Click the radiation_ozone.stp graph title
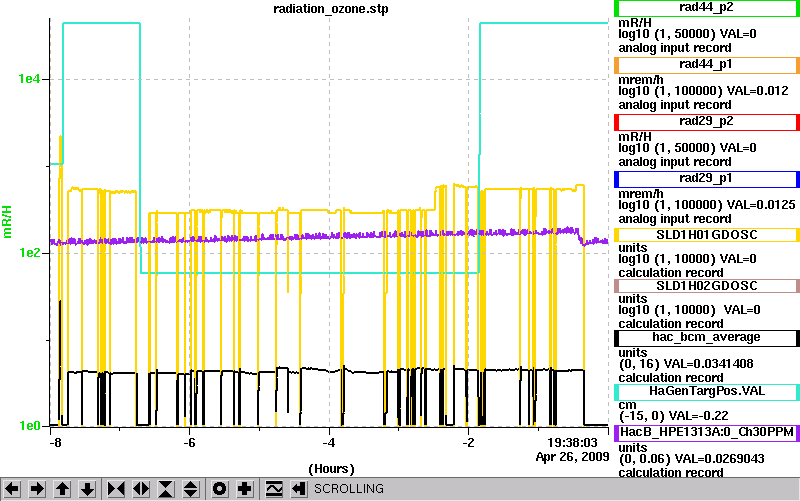Image resolution: width=800 pixels, height=501 pixels. click(x=331, y=9)
